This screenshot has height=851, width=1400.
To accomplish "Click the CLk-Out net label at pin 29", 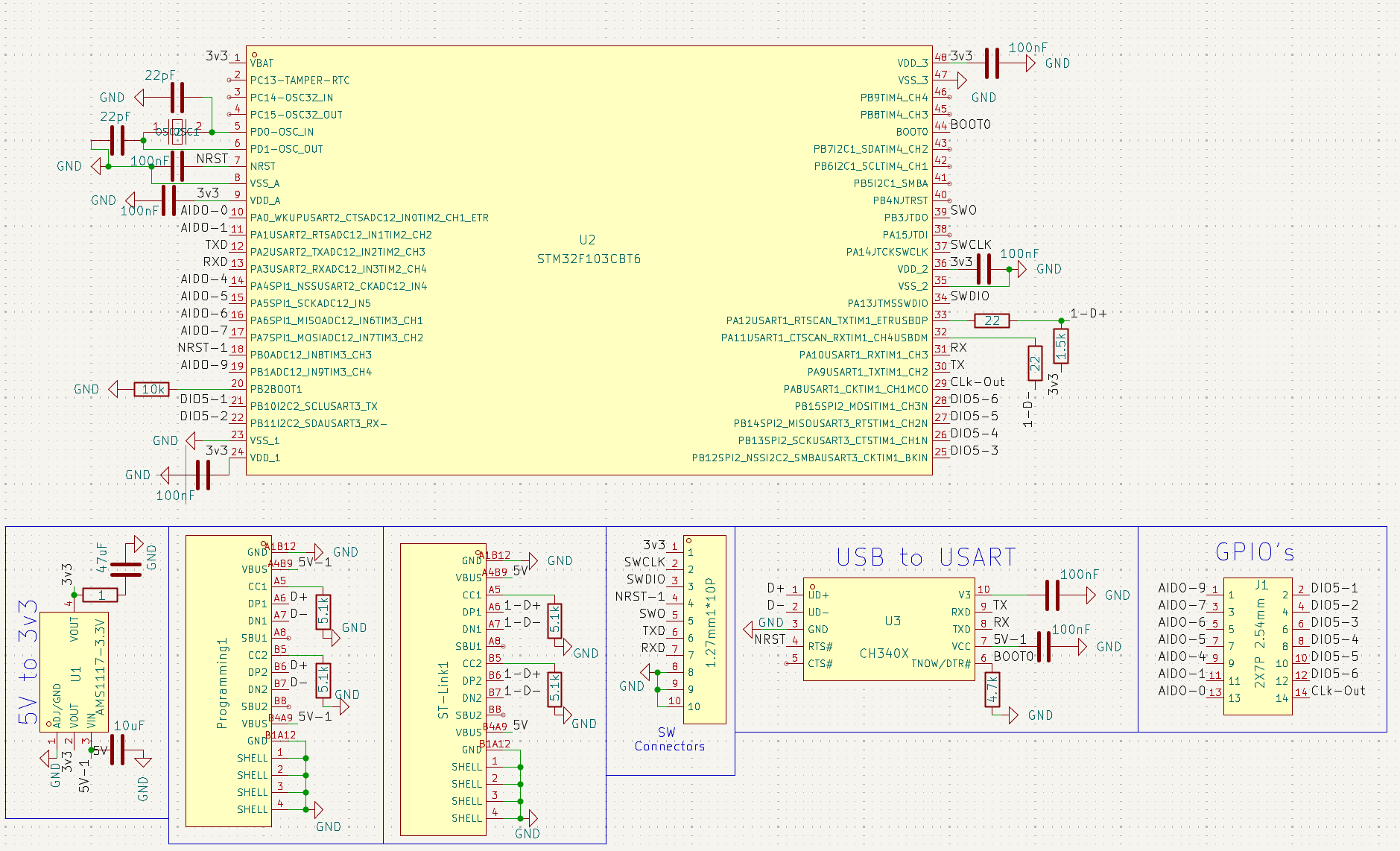I will coord(978,382).
